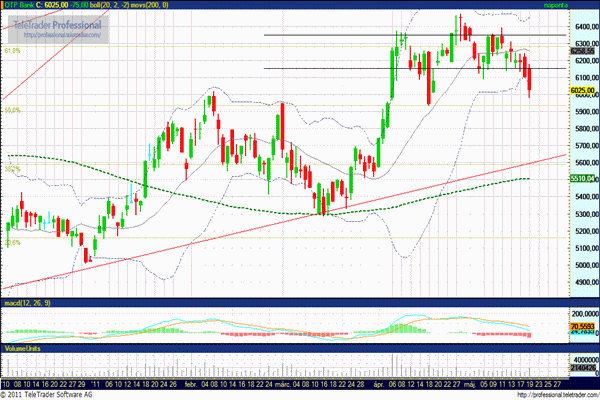Select the 61,8% Fibonacci level label
The image size is (600, 400).
[x=12, y=50]
